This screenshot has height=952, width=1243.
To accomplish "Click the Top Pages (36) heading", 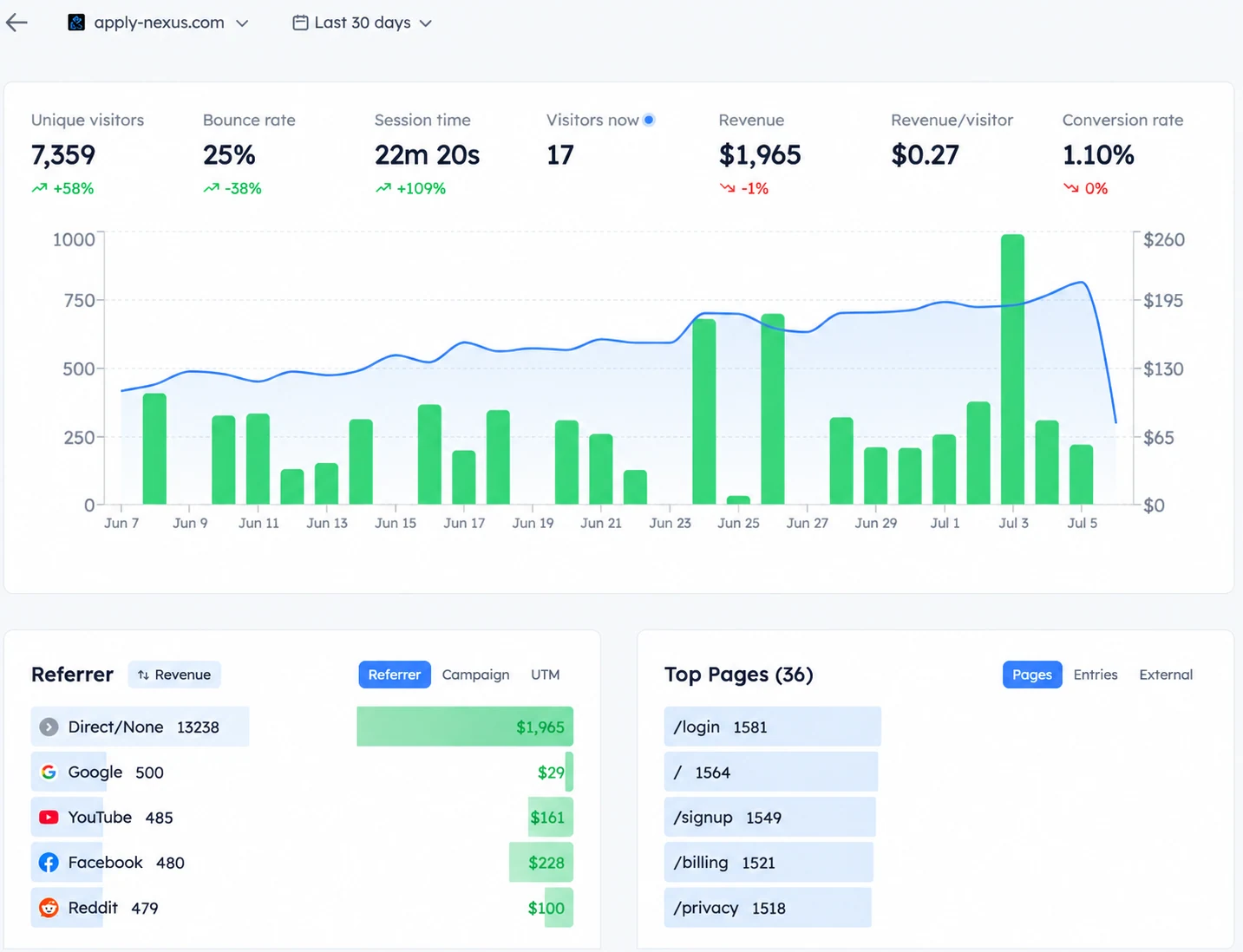I will pos(739,675).
